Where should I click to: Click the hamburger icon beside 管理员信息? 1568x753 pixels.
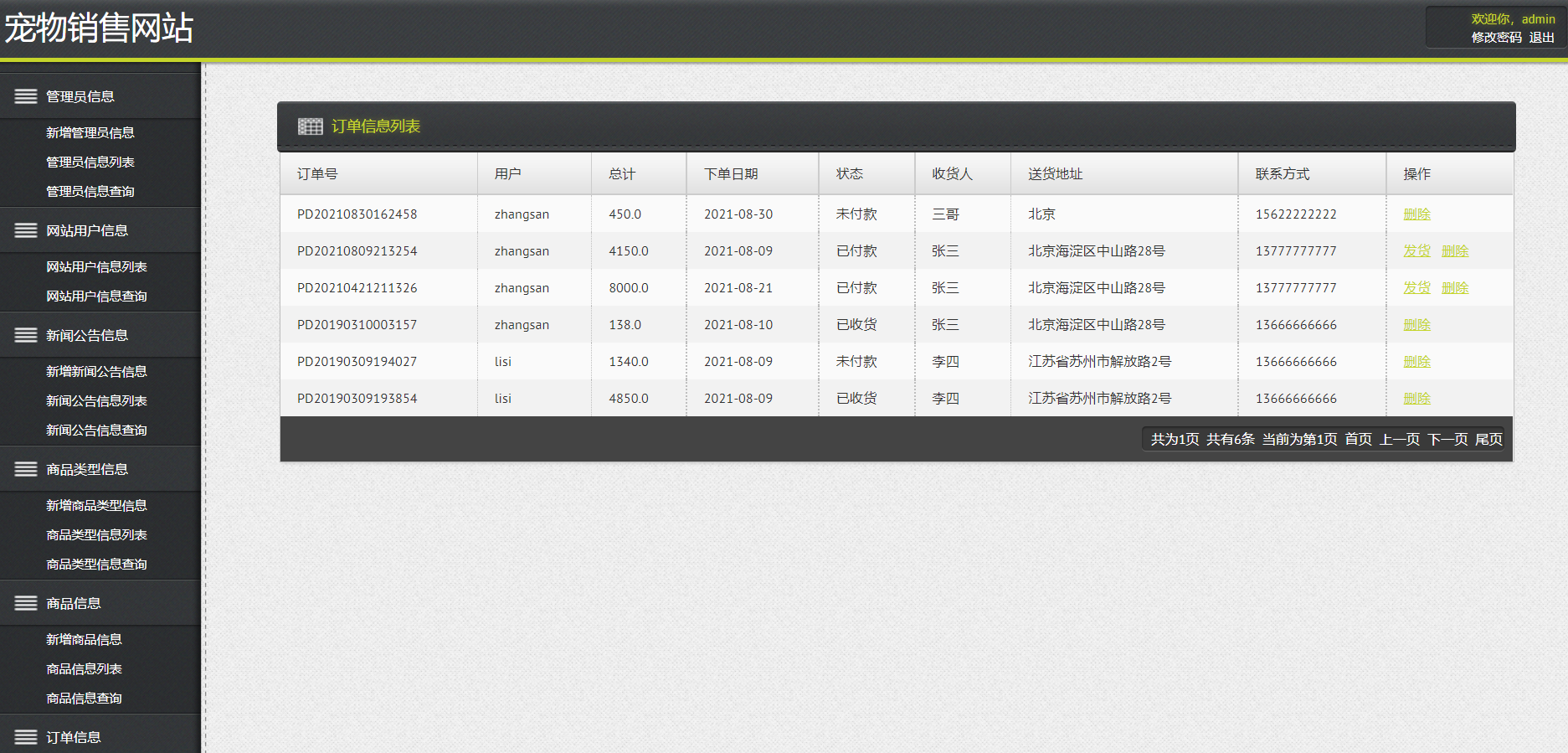pyautogui.click(x=26, y=96)
